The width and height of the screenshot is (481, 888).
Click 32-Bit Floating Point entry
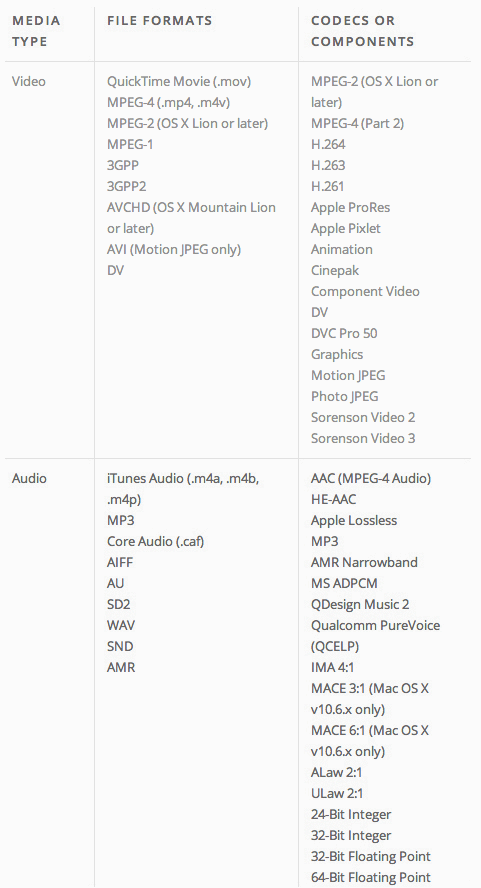pos(371,856)
